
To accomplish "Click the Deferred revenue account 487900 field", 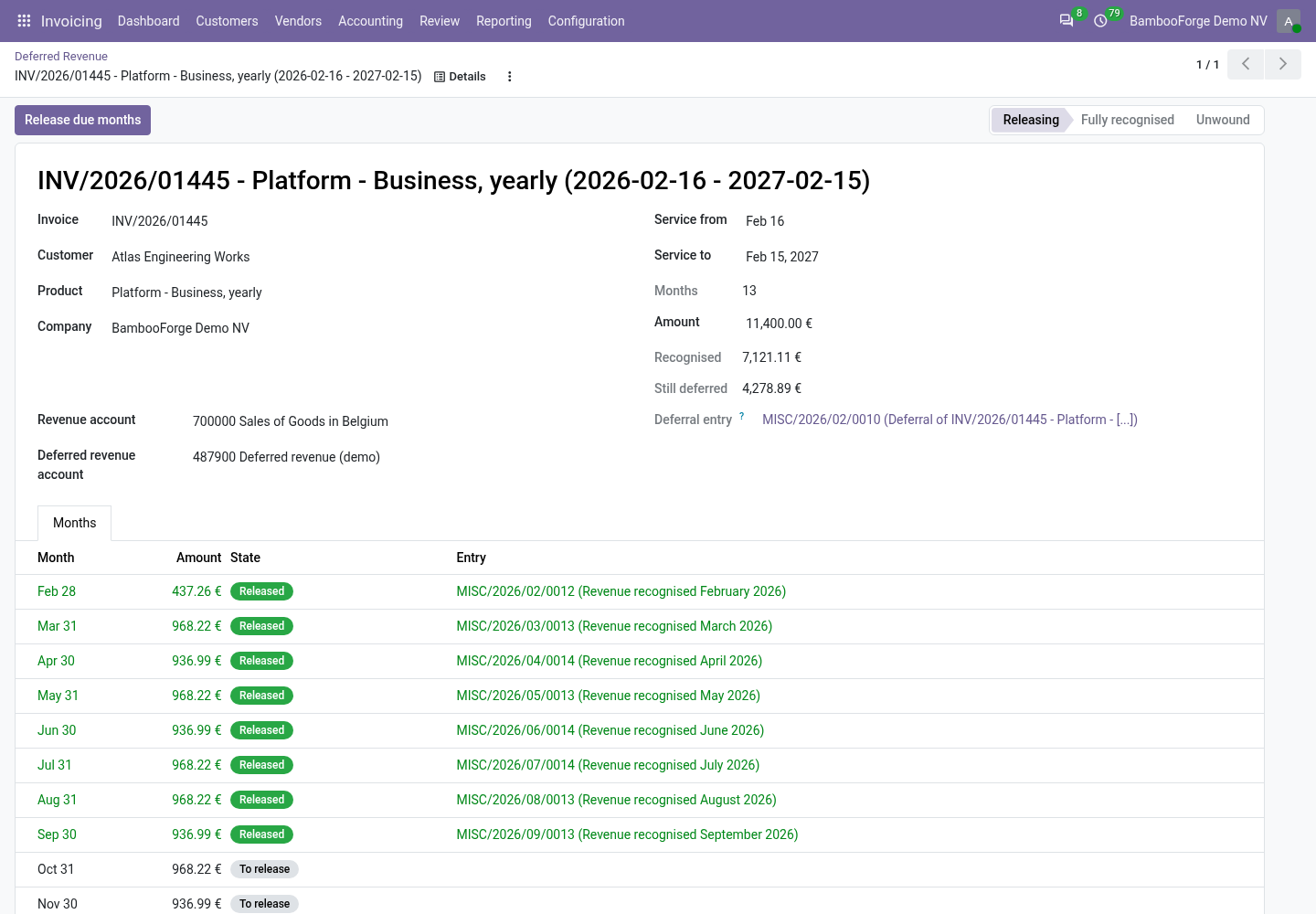I will point(286,457).
